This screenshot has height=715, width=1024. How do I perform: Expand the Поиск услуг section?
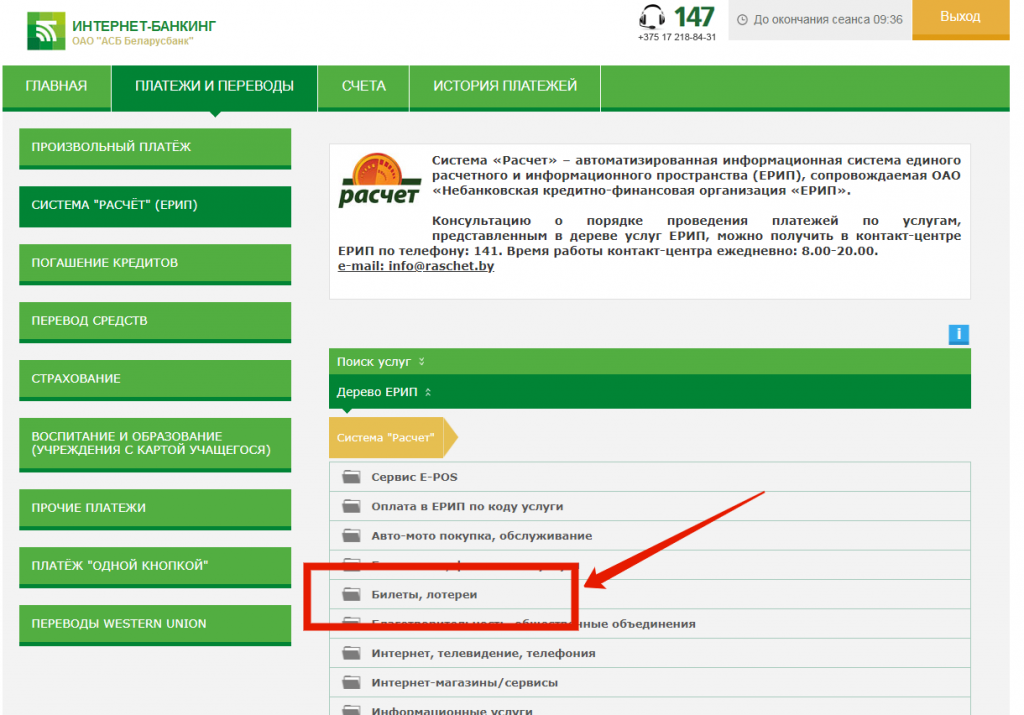pos(650,361)
